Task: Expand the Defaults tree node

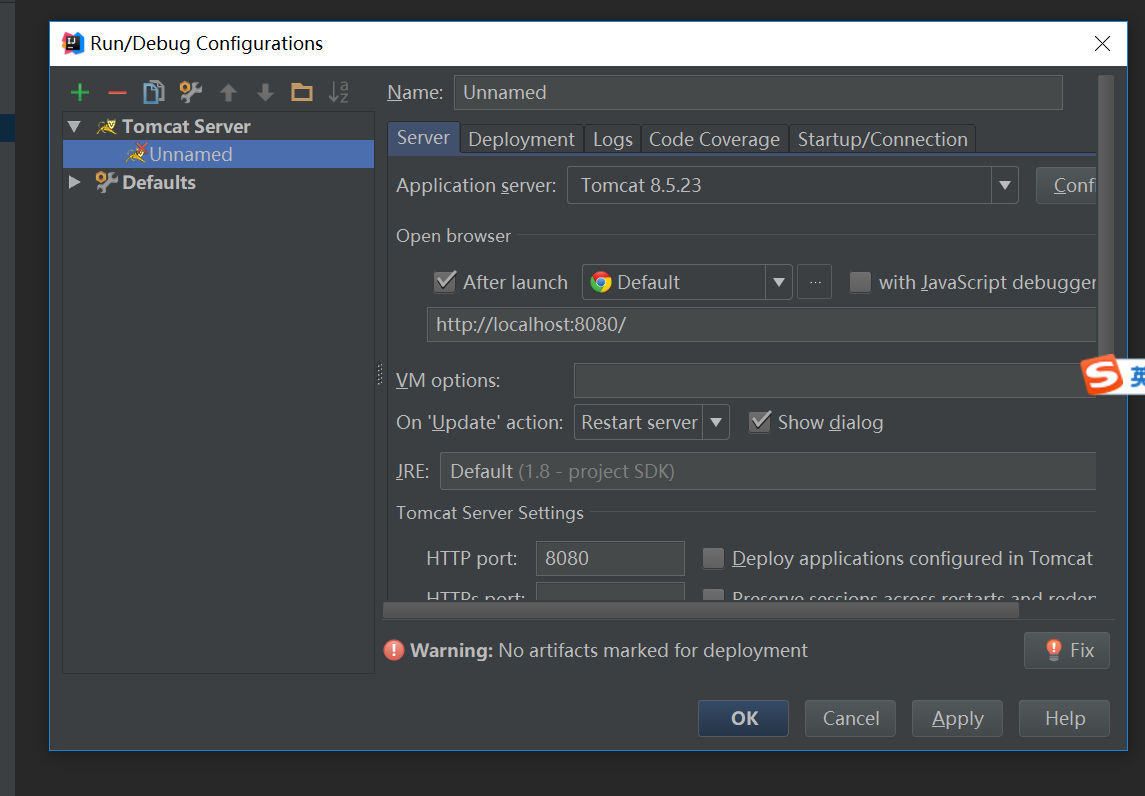Action: coord(74,182)
